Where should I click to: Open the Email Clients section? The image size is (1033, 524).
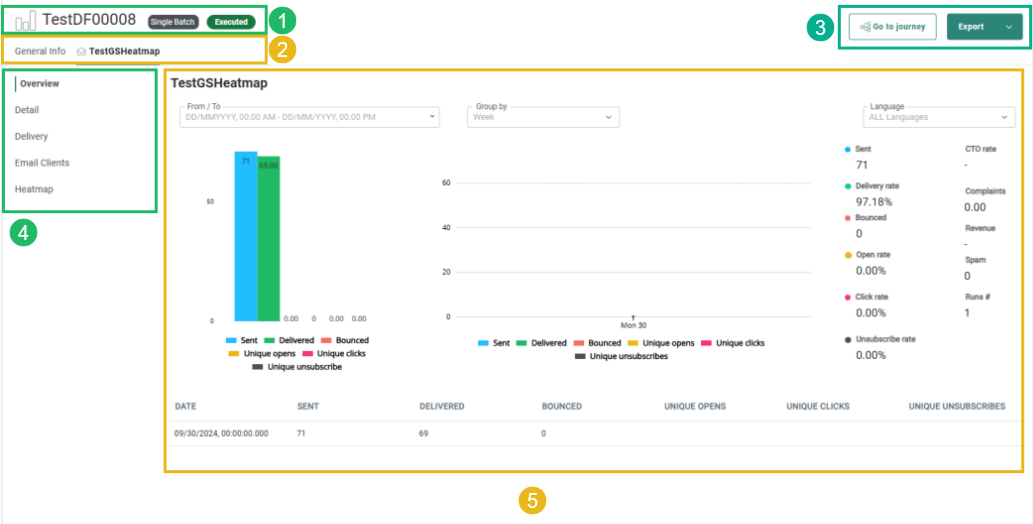[x=42, y=162]
